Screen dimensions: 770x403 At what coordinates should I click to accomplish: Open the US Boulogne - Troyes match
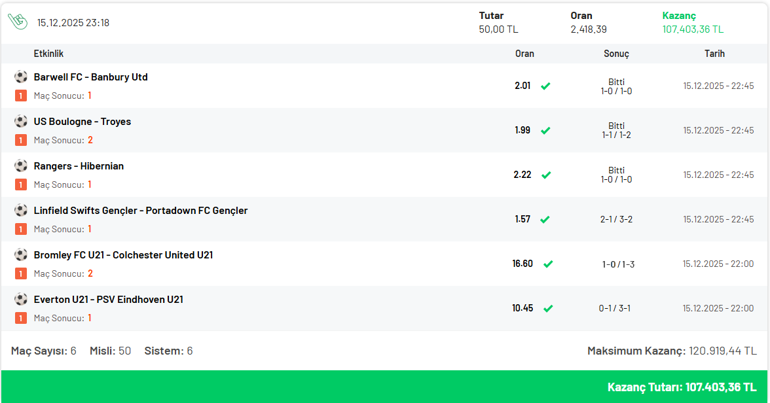pyautogui.click(x=82, y=121)
